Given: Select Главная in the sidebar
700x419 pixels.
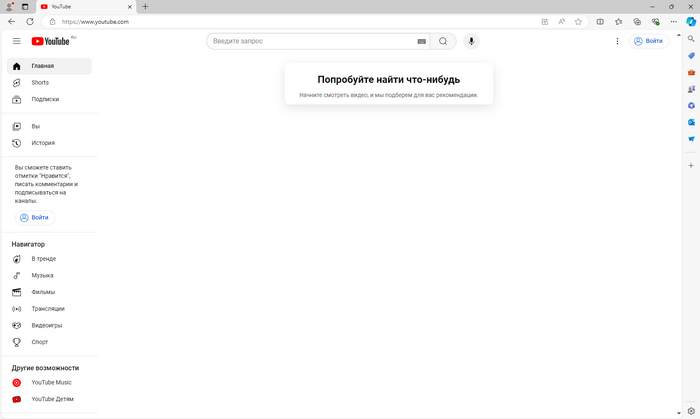Looking at the screenshot, I should pyautogui.click(x=49, y=66).
